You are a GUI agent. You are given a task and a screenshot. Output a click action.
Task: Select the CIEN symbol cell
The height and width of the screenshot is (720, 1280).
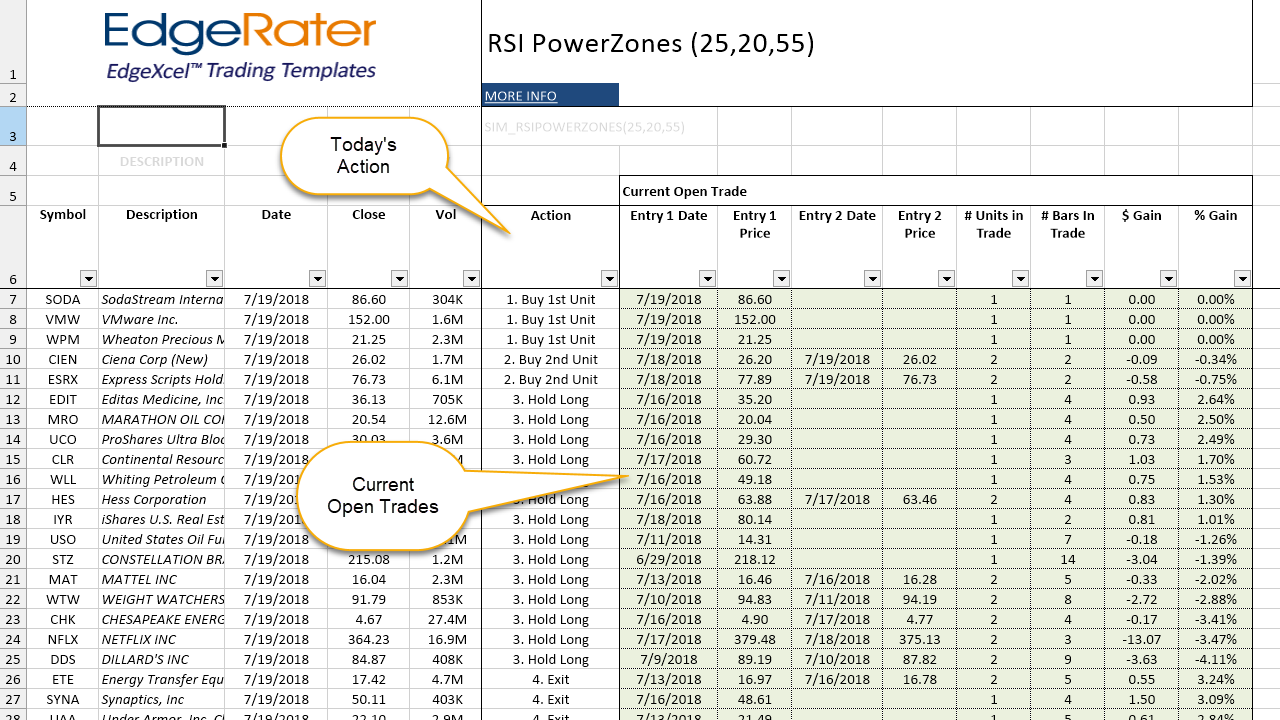63,359
